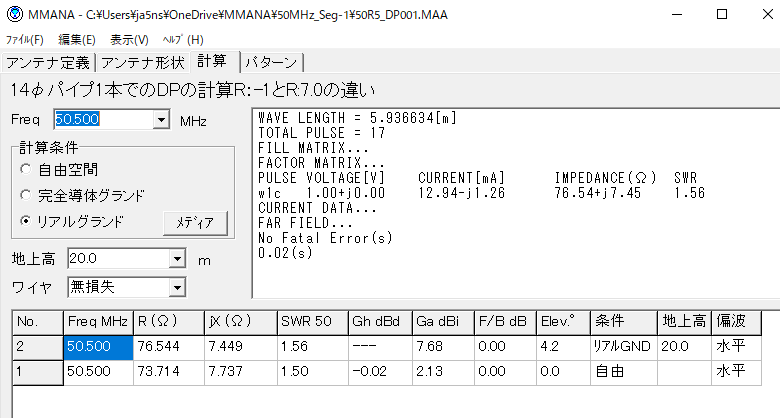
Task: Open the 編集(E) menu
Action: click(77, 40)
